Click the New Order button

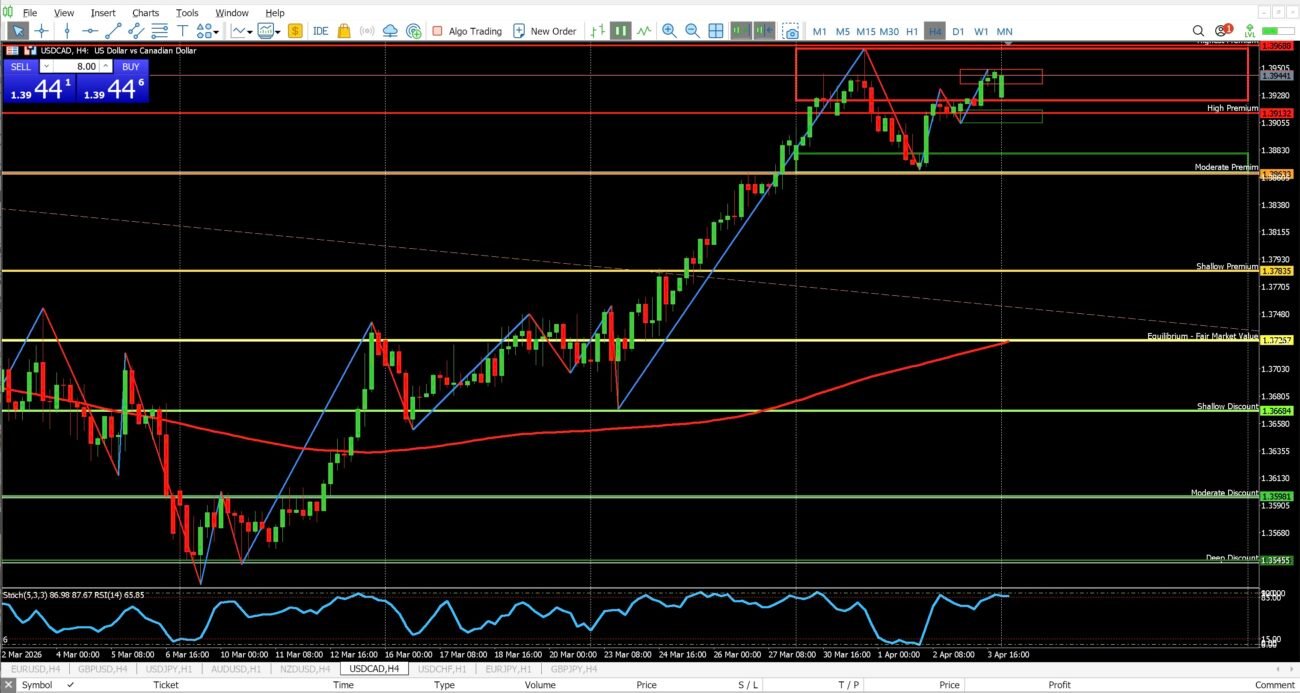point(544,31)
